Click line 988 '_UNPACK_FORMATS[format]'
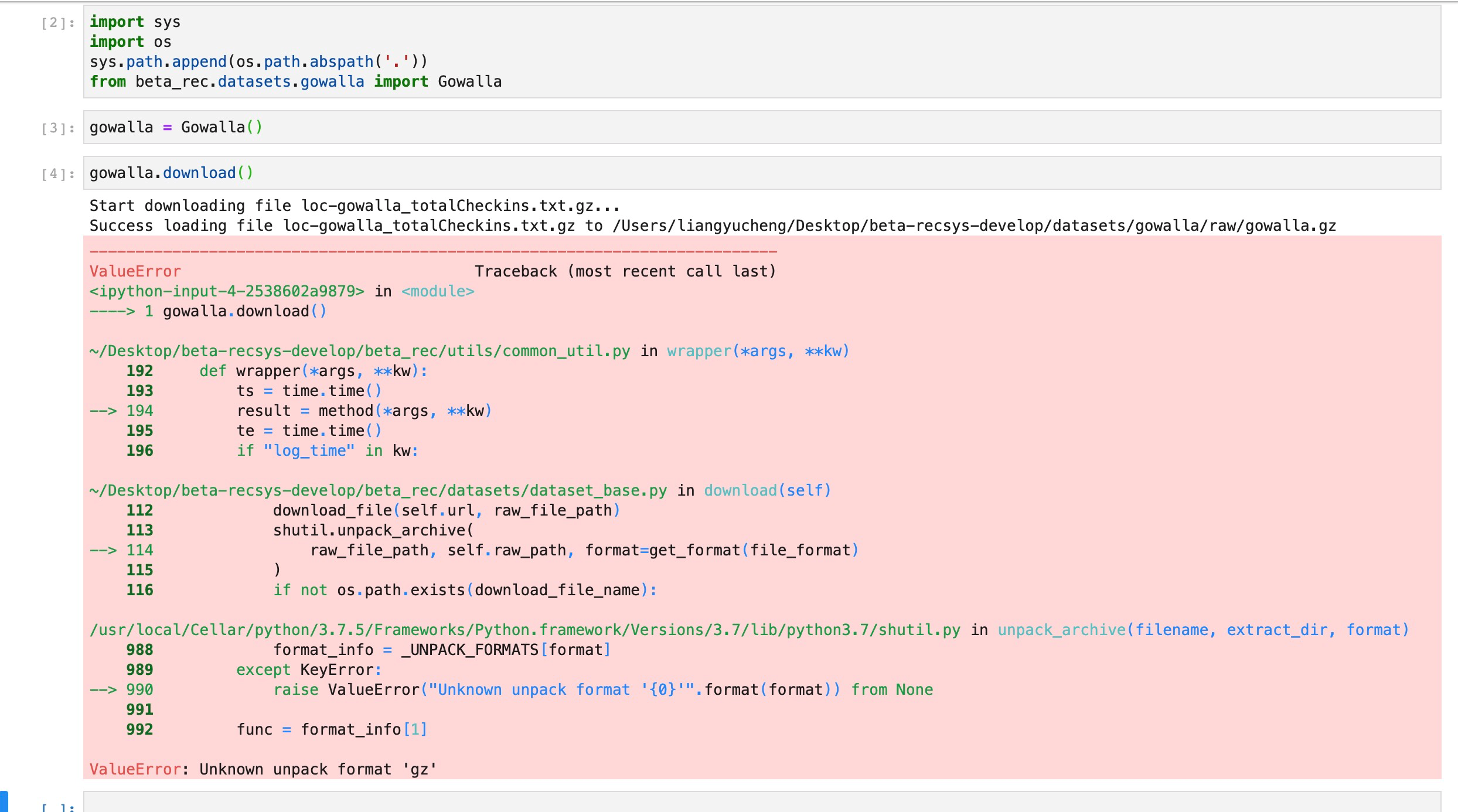 369,650
